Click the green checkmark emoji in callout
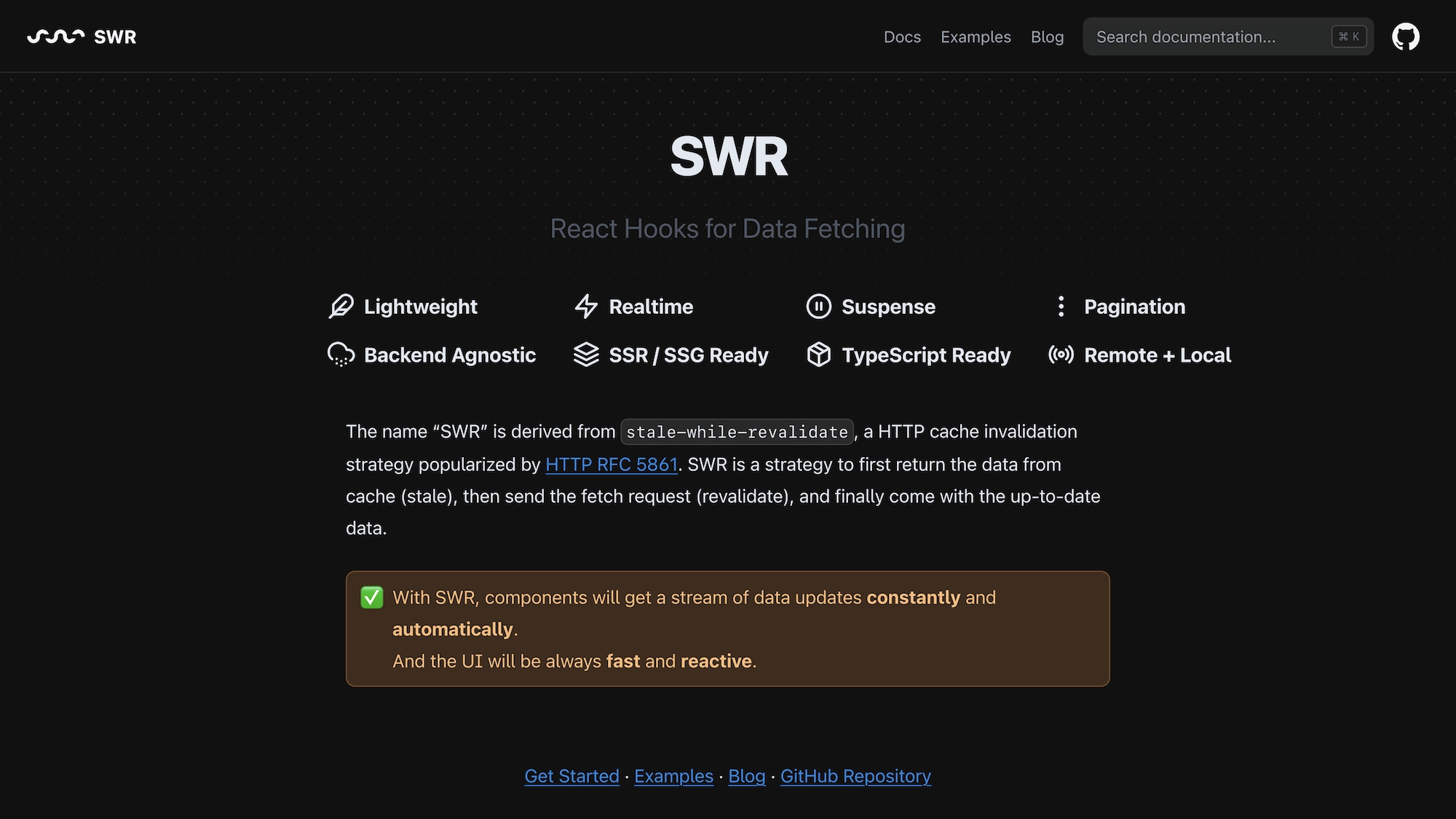The width and height of the screenshot is (1456, 819). (372, 598)
